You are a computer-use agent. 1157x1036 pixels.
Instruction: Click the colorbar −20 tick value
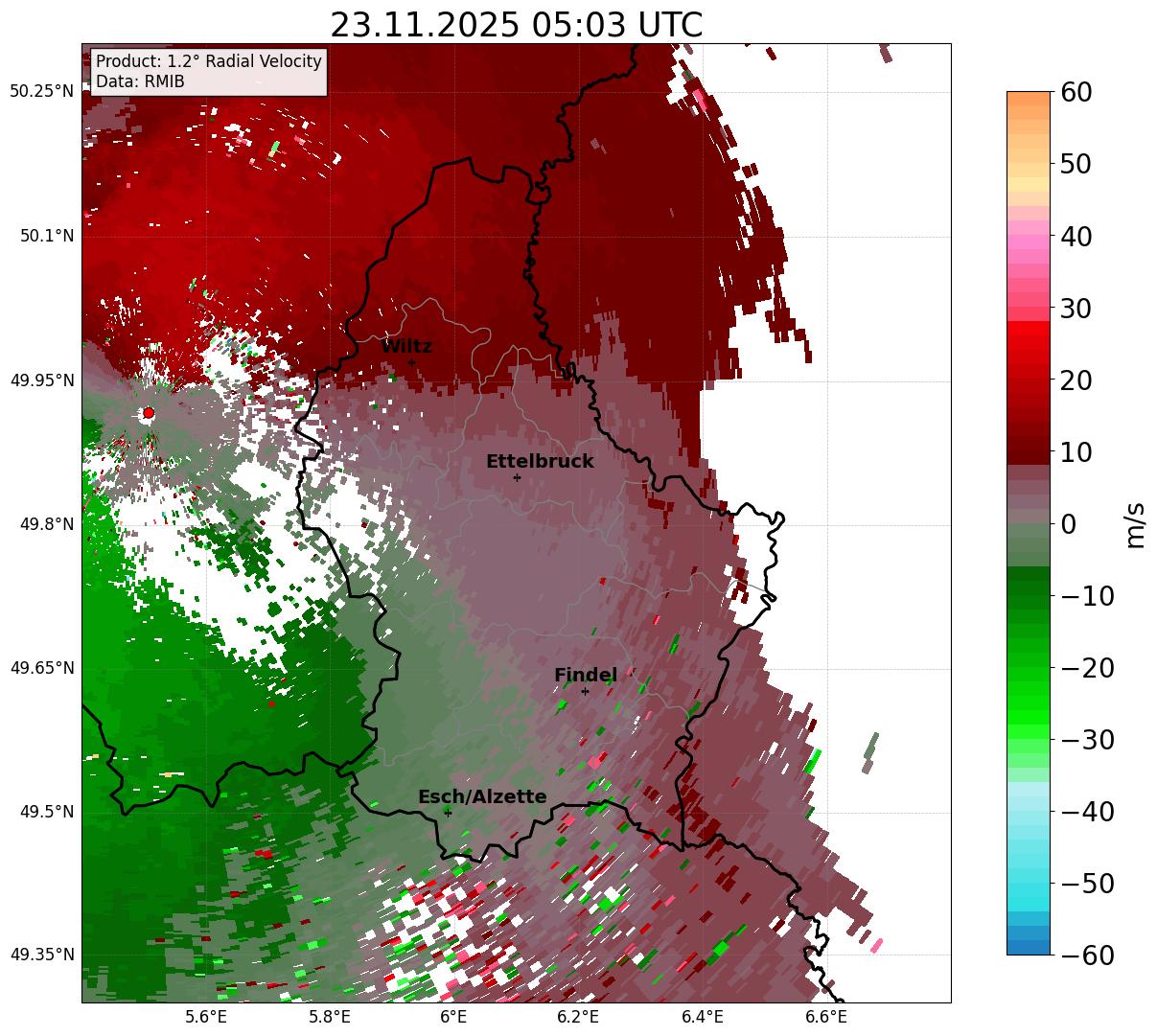[1086, 668]
